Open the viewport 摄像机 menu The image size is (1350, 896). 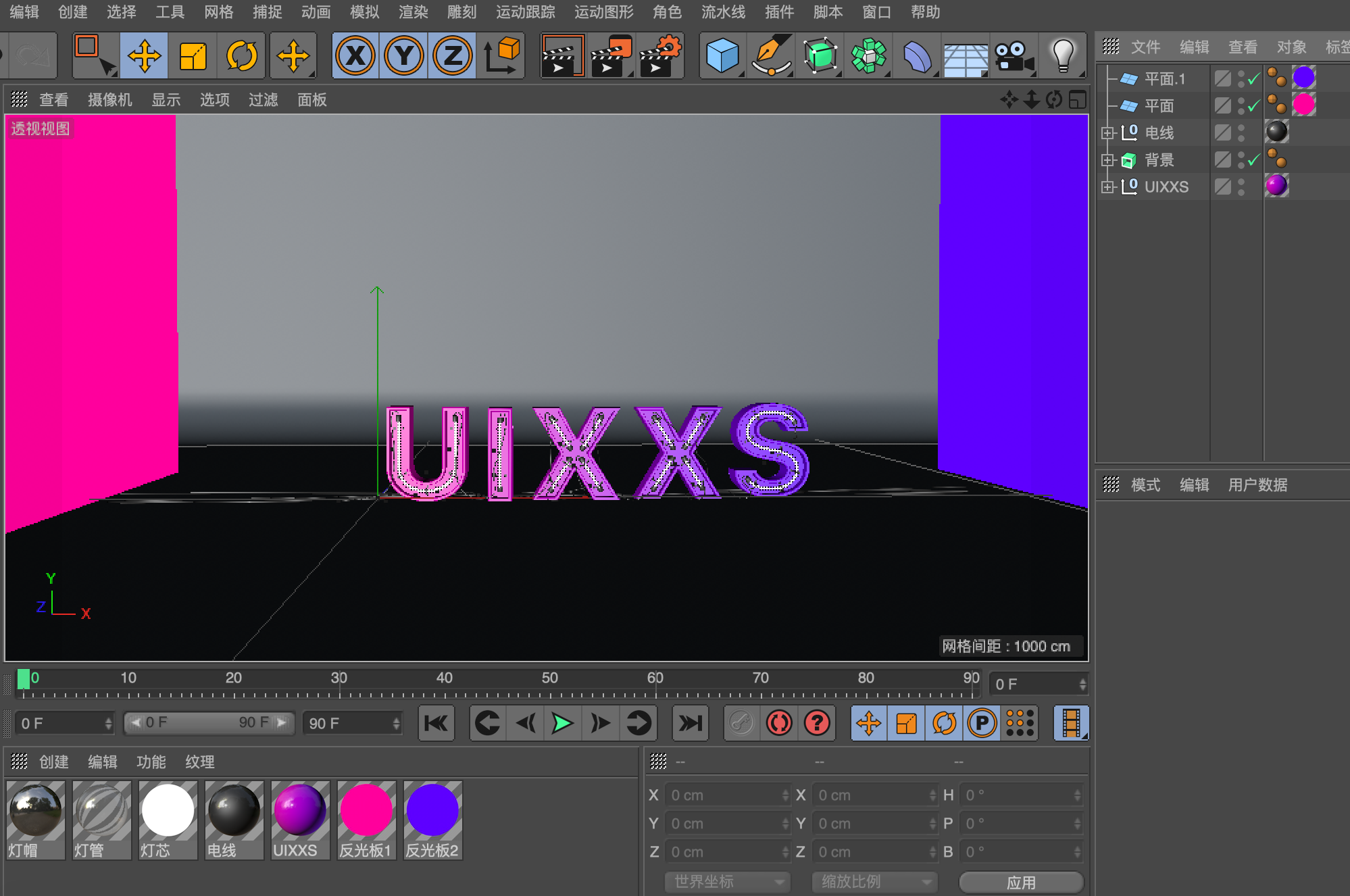[x=109, y=100]
